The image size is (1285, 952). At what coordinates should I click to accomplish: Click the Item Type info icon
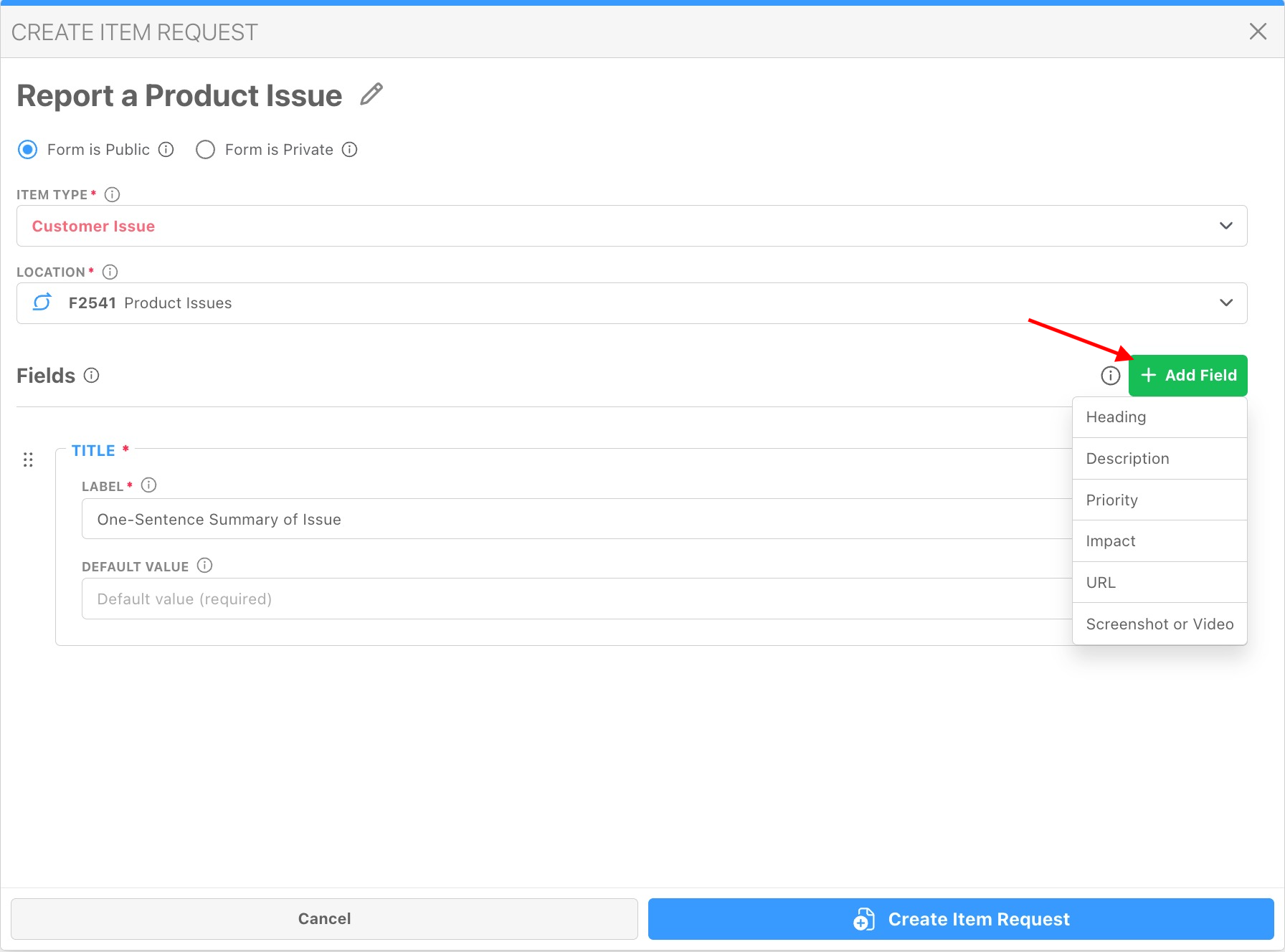click(112, 194)
